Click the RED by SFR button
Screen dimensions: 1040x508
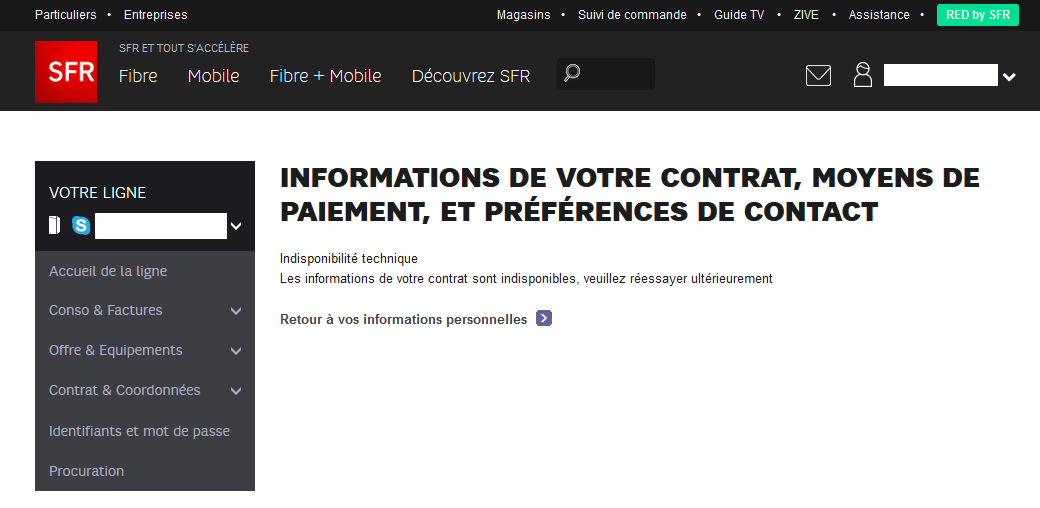pyautogui.click(x=977, y=15)
